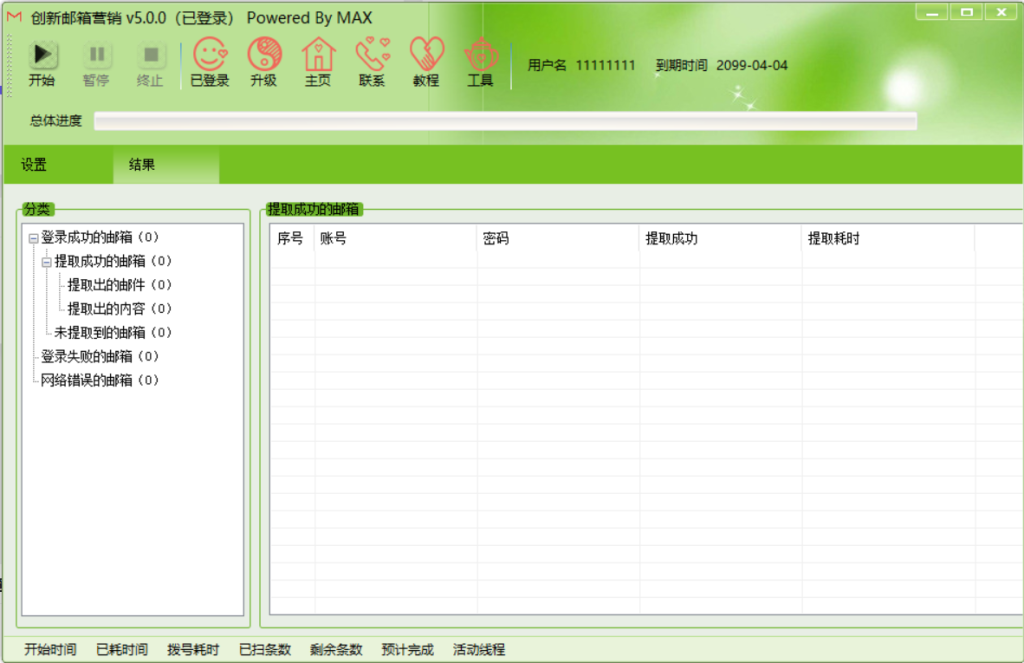Click the 账号 column header

pos(395,239)
